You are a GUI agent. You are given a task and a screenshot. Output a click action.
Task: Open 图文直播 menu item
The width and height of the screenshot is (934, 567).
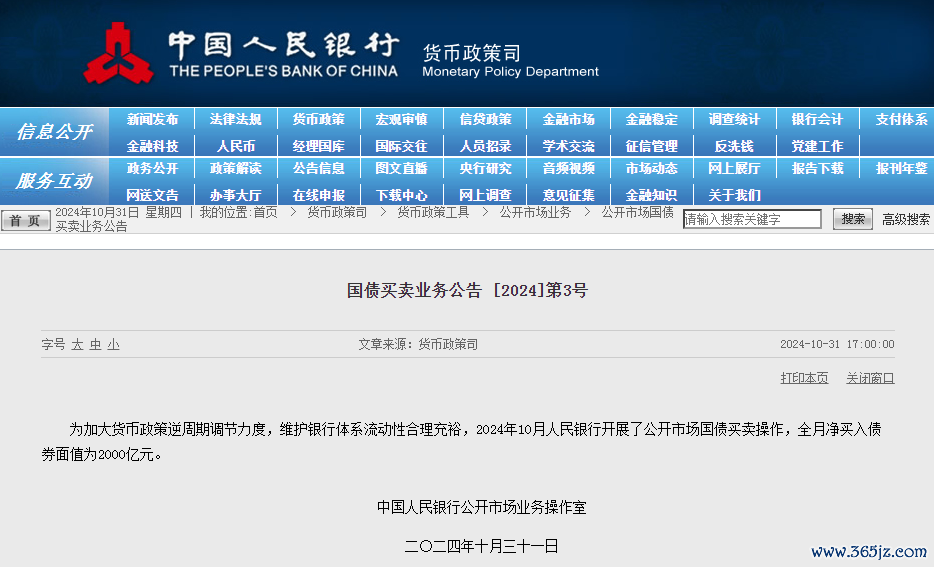401,169
